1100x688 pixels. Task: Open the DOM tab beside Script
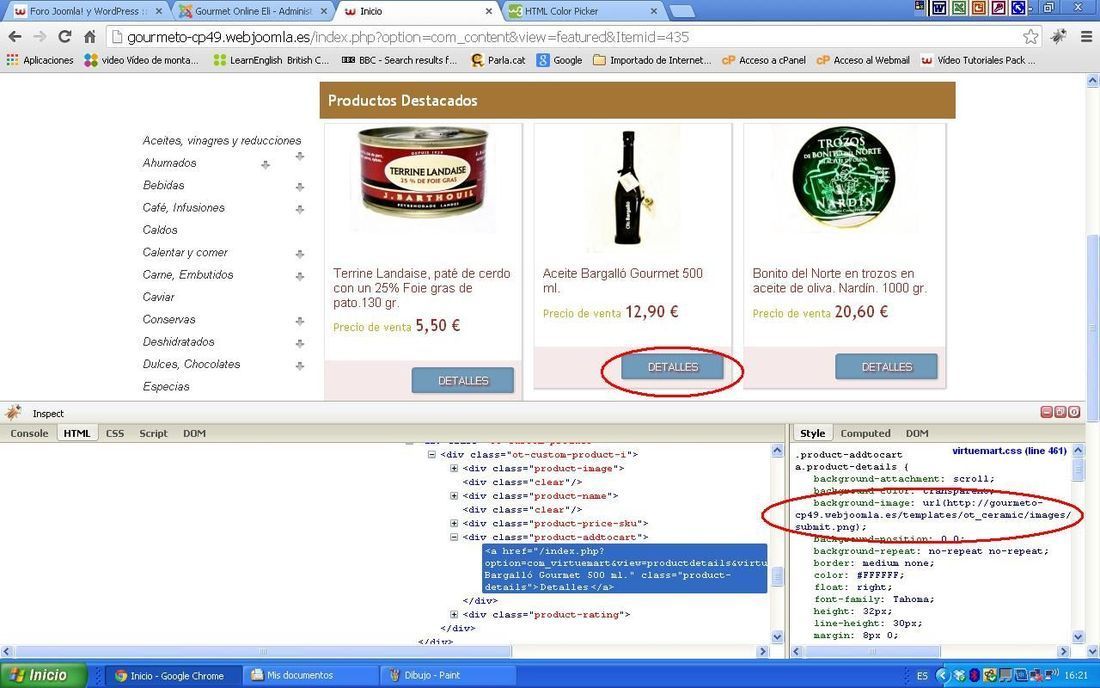click(x=194, y=433)
